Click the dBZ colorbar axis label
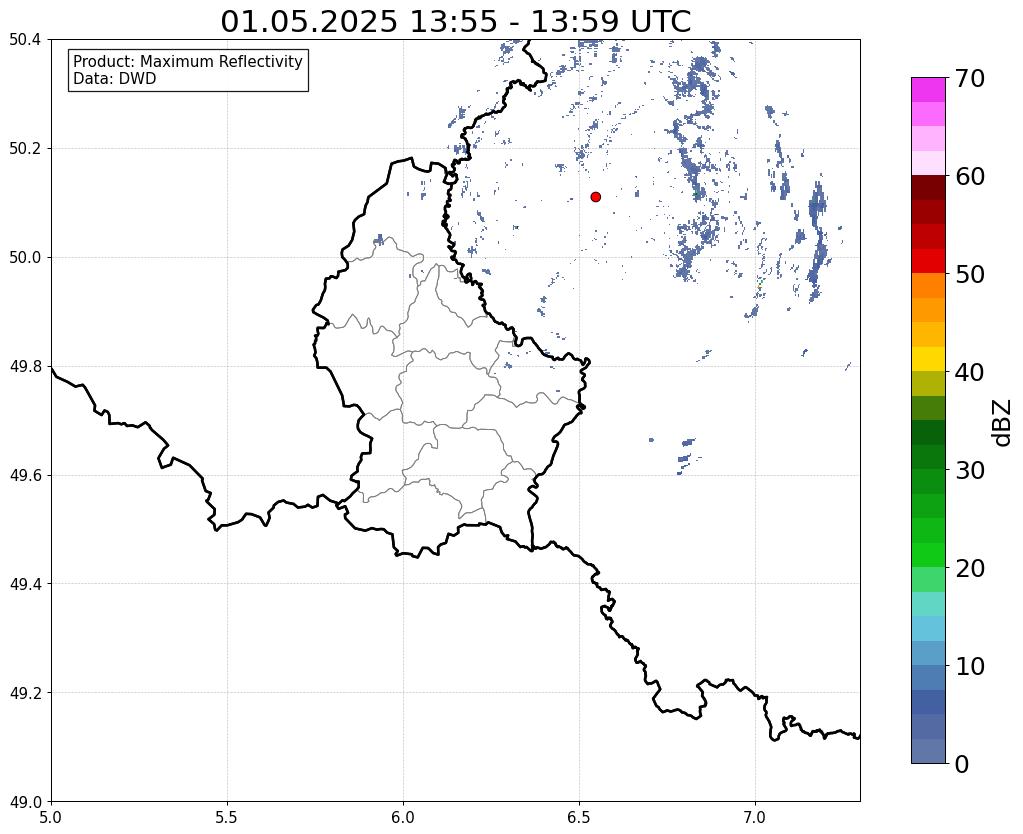This screenshot has height=834, width=1023. point(1003,423)
